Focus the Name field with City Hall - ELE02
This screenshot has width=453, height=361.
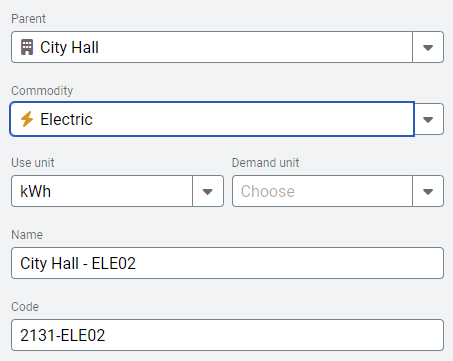227,263
